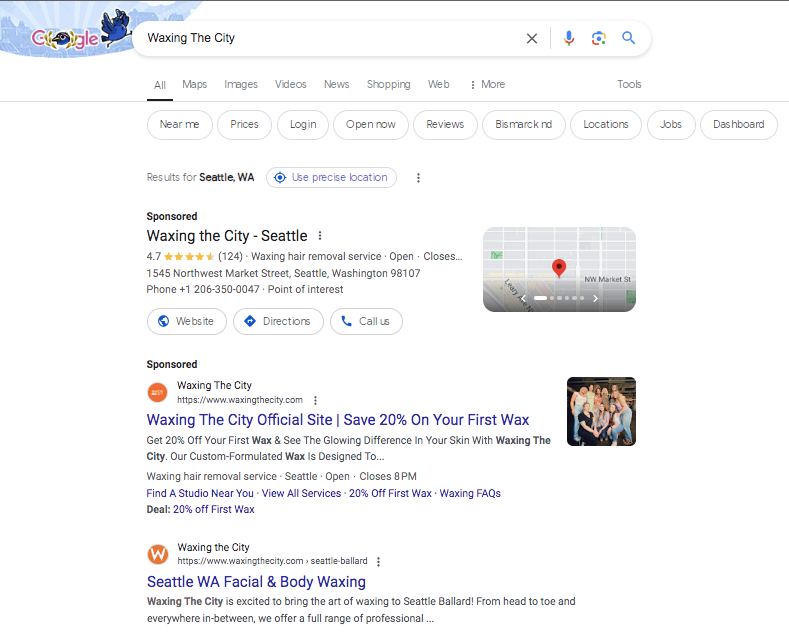The image size is (789, 635).
Task: Submit search with the magnifying glass icon
Action: (628, 38)
